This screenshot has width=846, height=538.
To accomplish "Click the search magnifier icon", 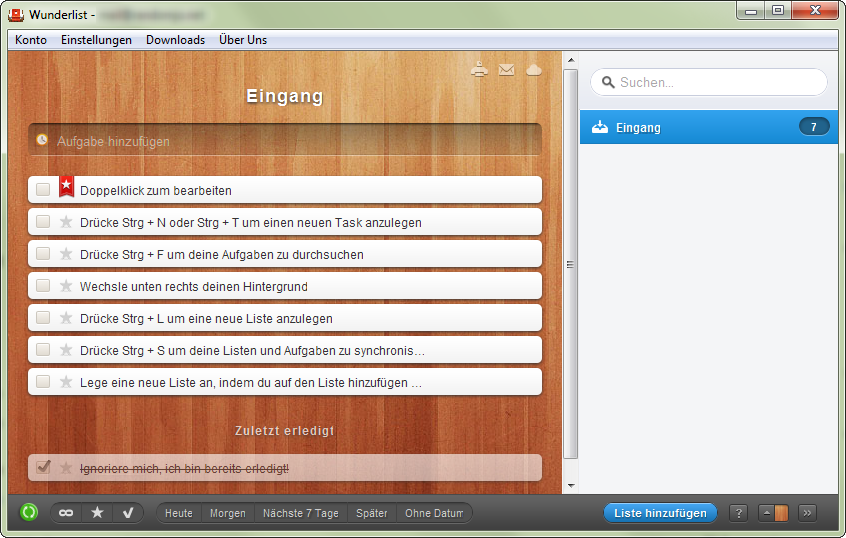I will 608,82.
